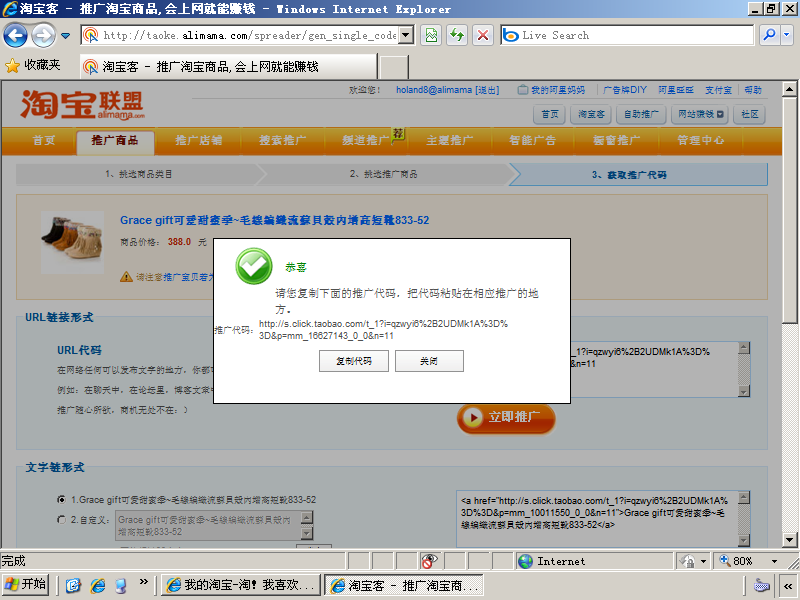The image size is (800, 600).
Task: Click 退出 logout link
Action: click(x=487, y=90)
